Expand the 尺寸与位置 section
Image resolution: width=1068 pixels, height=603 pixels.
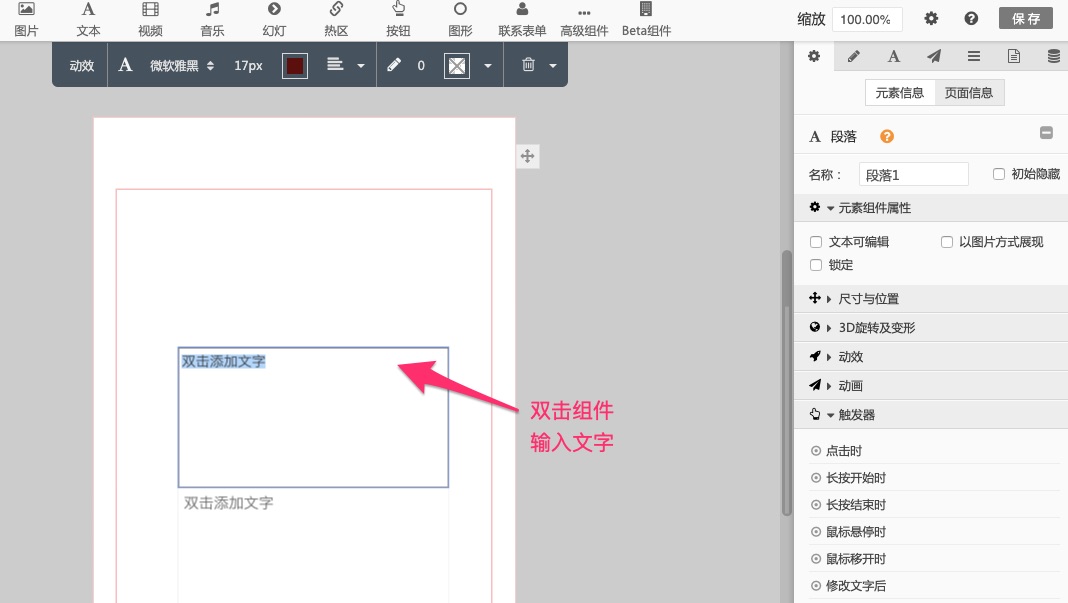pyautogui.click(x=867, y=299)
